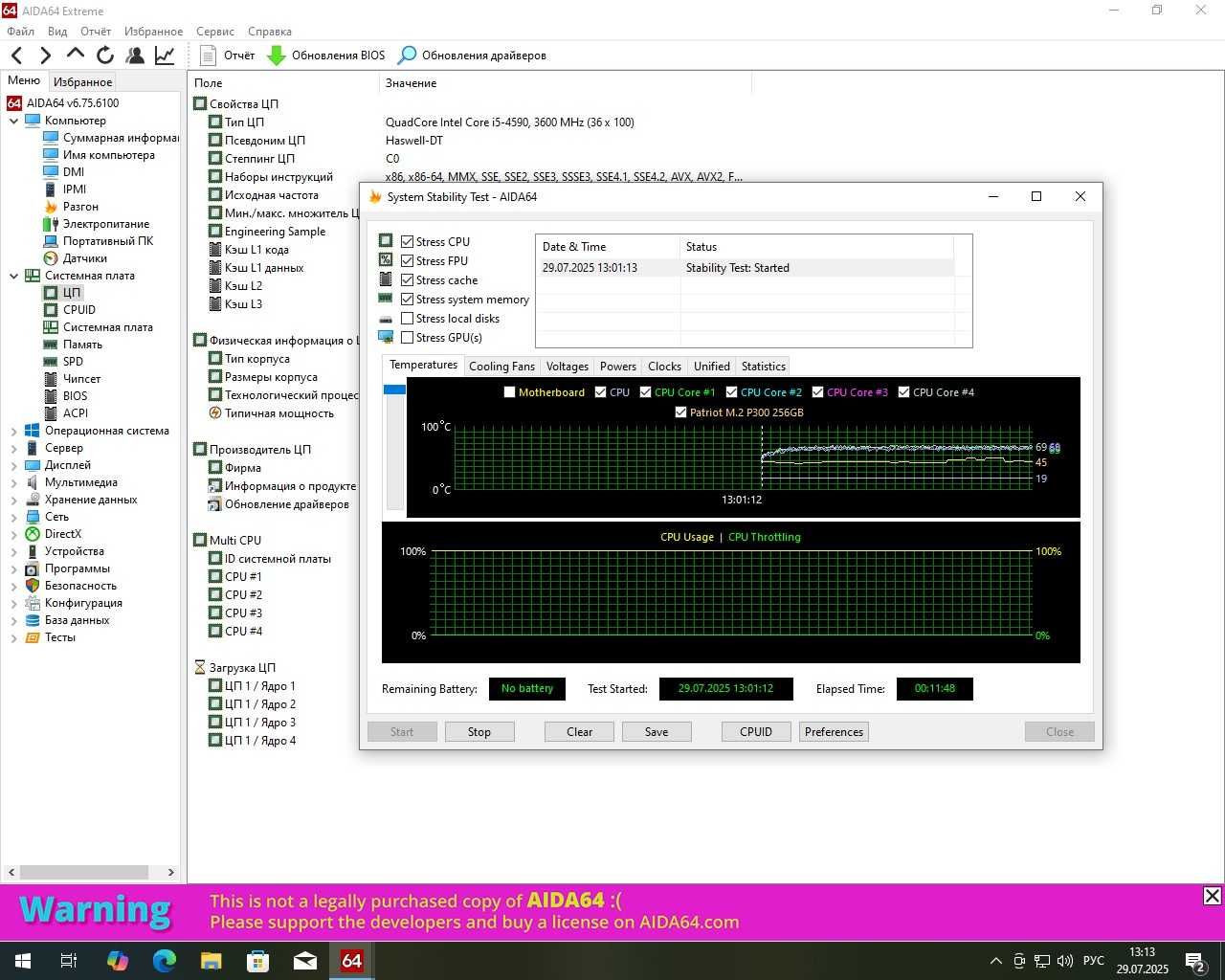Click the left panel horizontal scrollbar
The width and height of the screenshot is (1225, 980).
pos(84,872)
